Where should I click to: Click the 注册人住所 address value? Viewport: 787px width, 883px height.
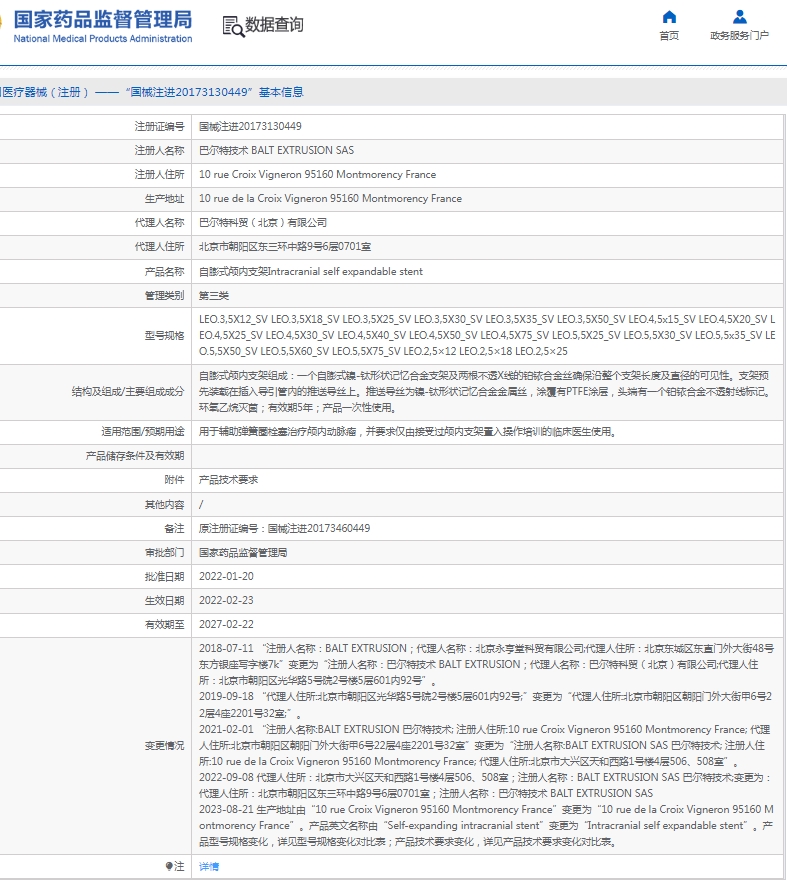point(318,175)
